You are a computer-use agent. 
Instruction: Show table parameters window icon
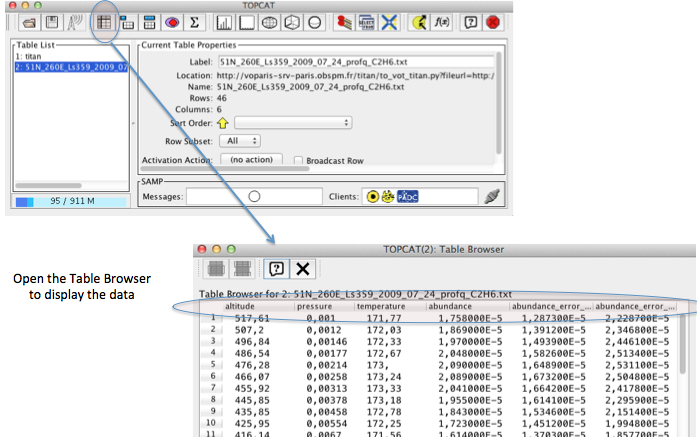point(127,23)
